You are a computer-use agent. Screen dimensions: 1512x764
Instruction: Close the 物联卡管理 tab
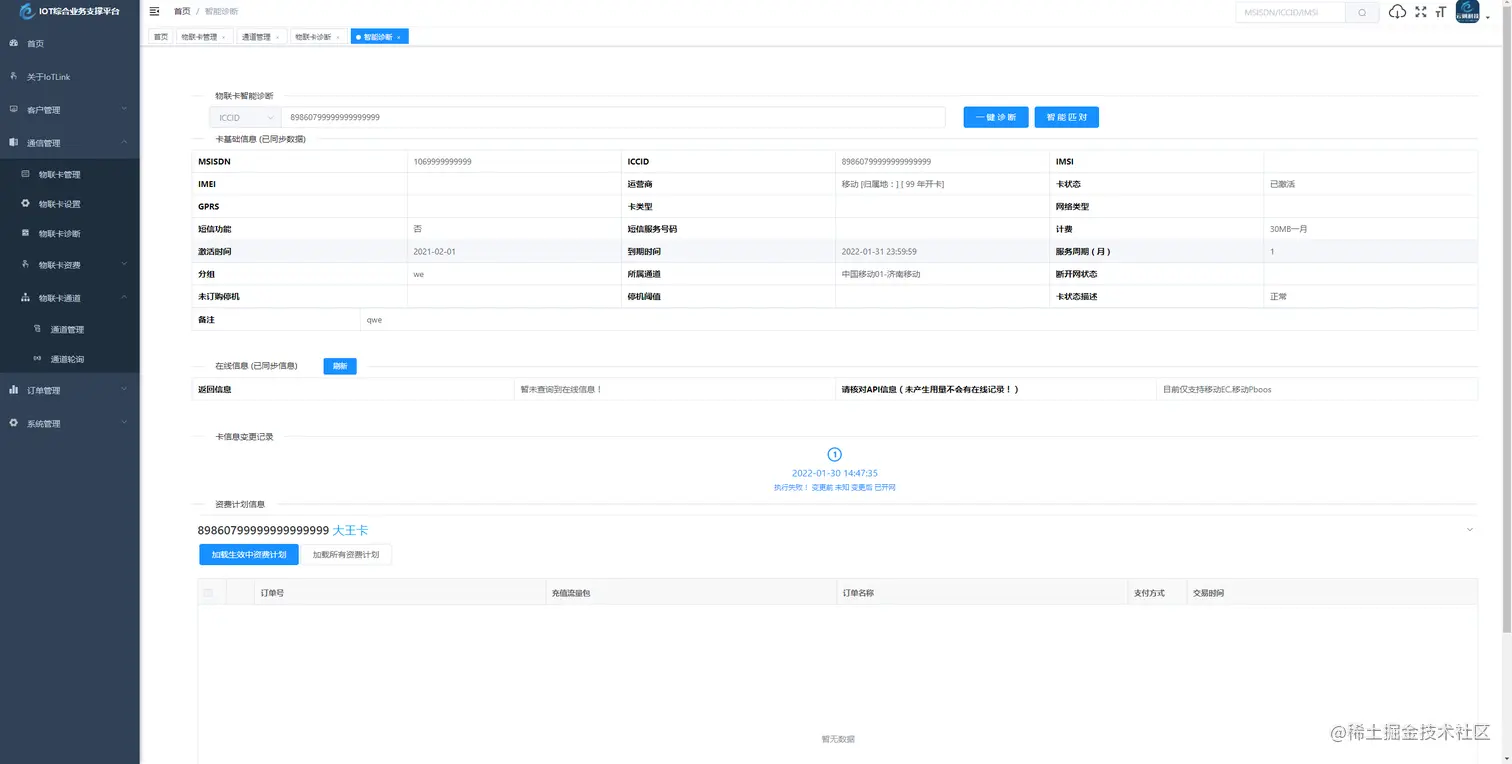point(223,37)
